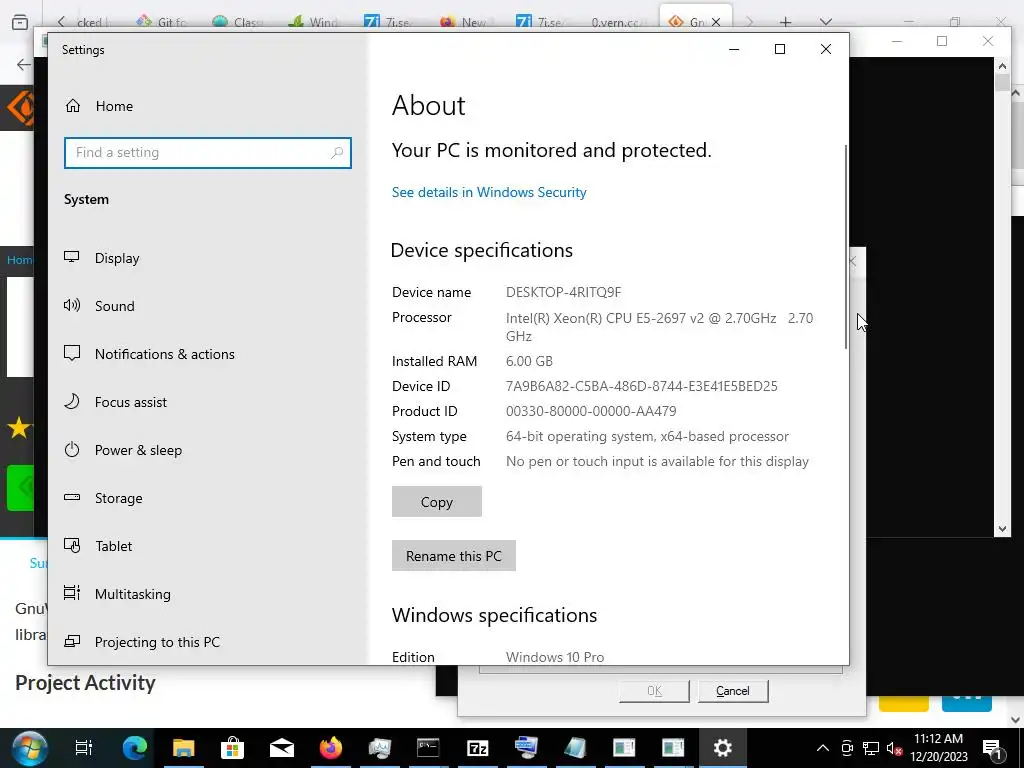Open Task View on the taskbar
This screenshot has width=1024, height=768.
pyautogui.click(x=84, y=748)
